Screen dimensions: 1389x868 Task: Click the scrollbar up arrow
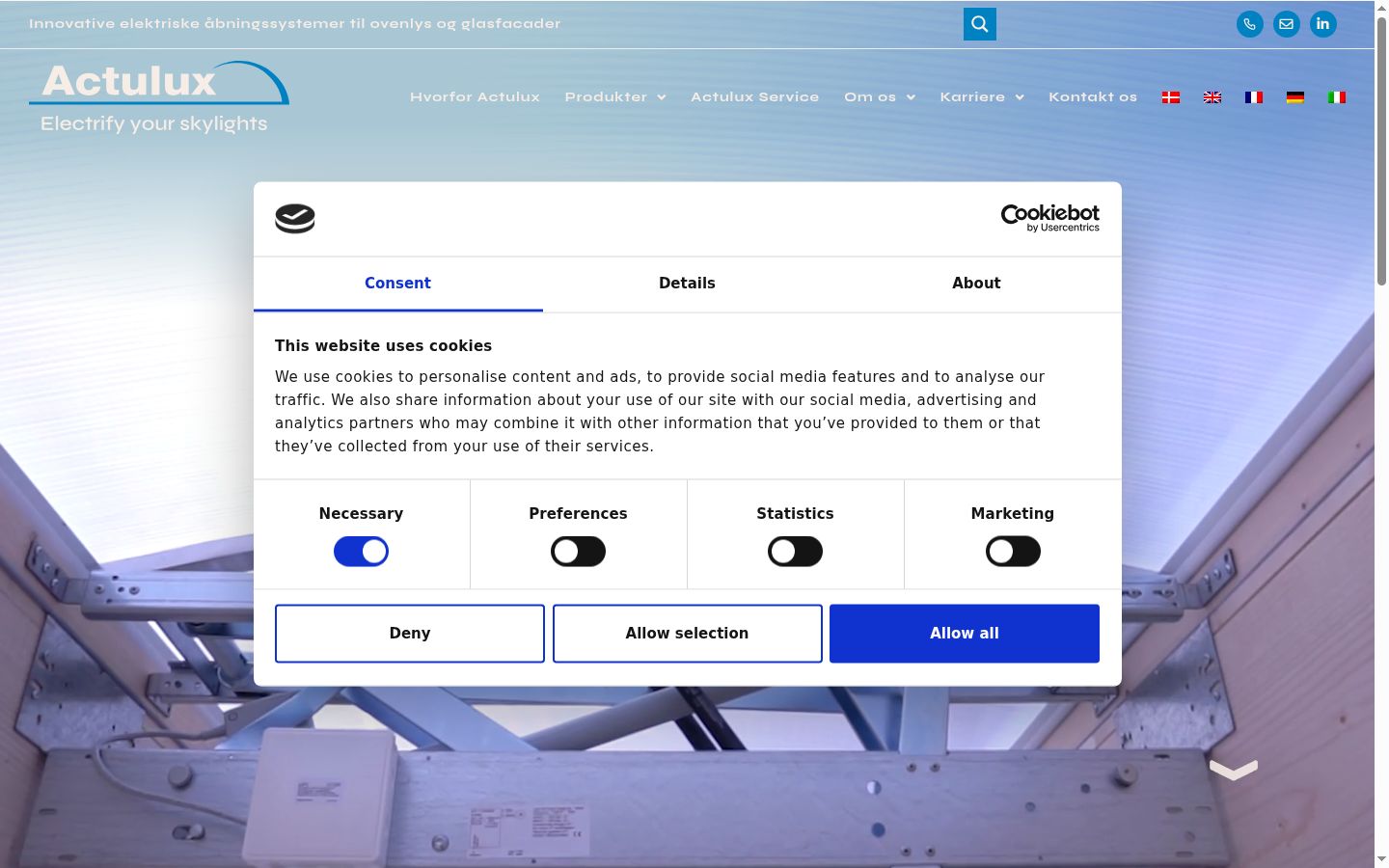click(x=1381, y=8)
